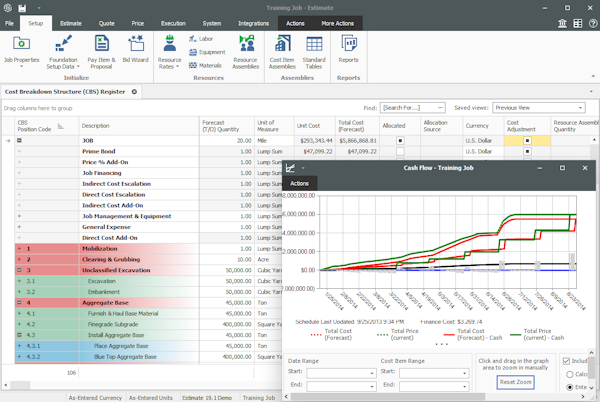Launch the Bid Wizard
Screen dimensions: 600x402
click(x=135, y=49)
